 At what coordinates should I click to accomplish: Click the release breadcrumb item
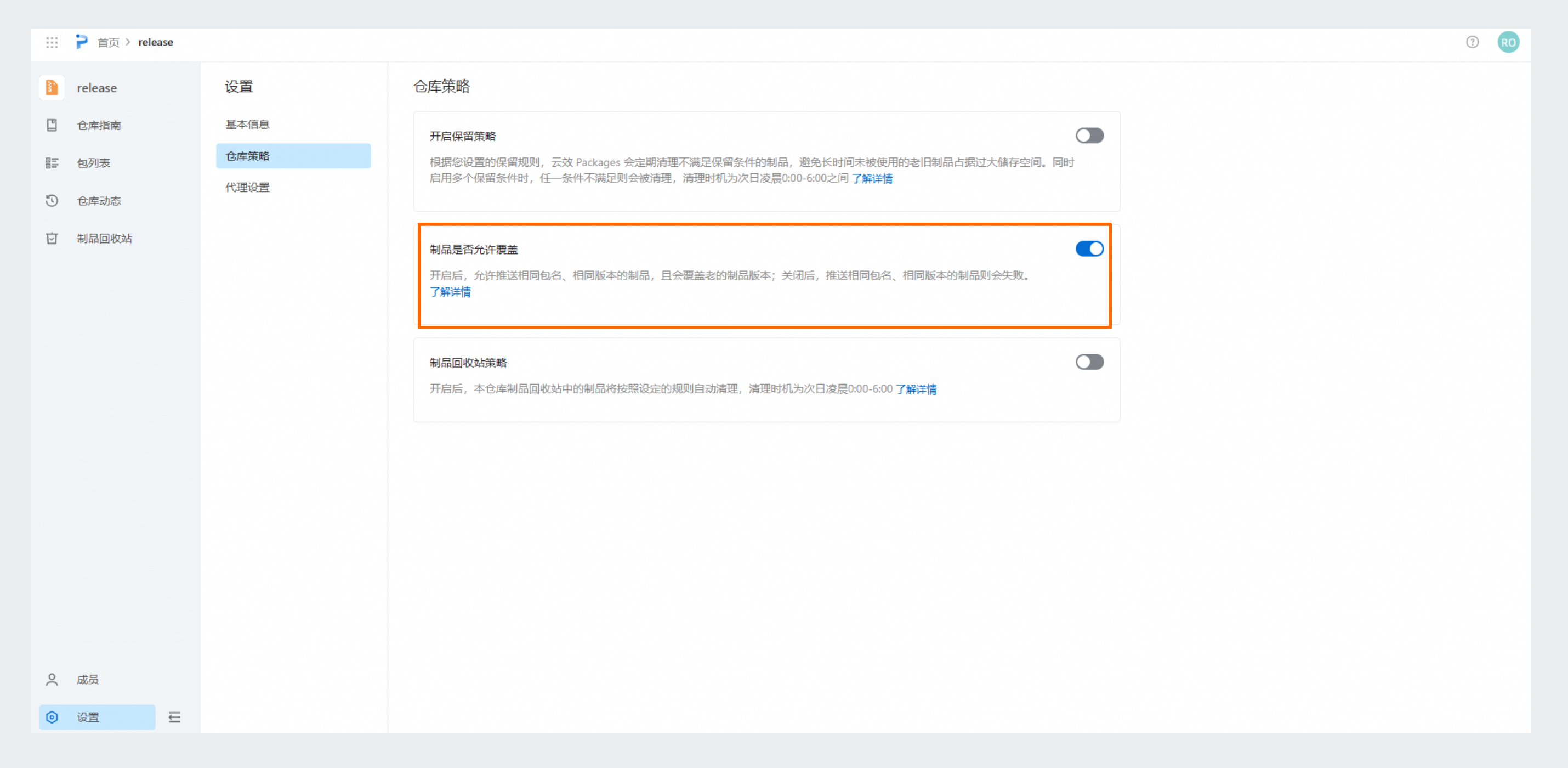[155, 42]
